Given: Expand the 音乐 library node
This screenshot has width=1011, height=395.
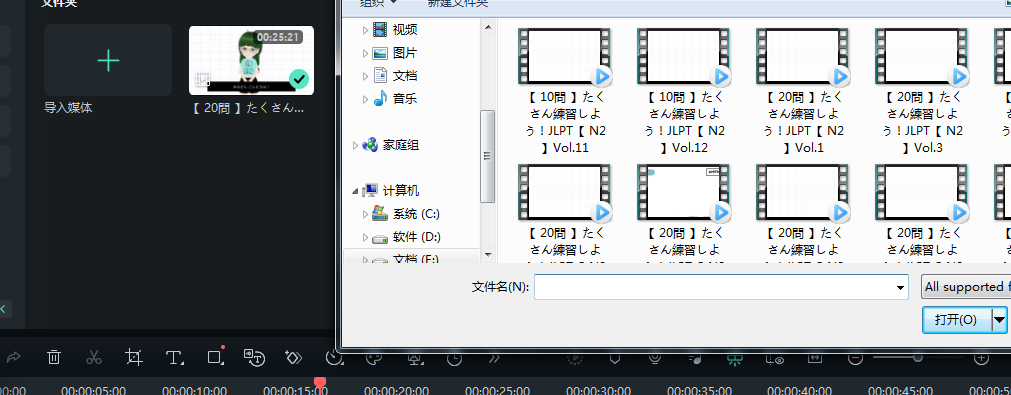Looking at the screenshot, I should pos(366,99).
